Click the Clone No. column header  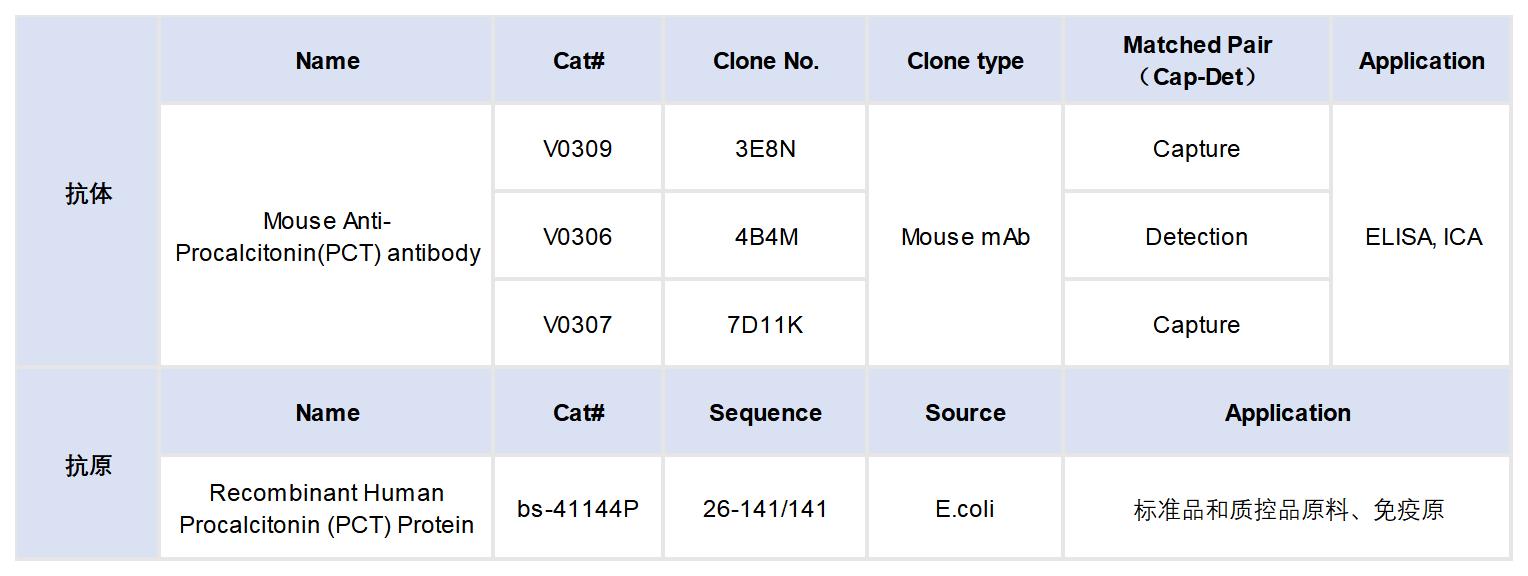pos(765,61)
